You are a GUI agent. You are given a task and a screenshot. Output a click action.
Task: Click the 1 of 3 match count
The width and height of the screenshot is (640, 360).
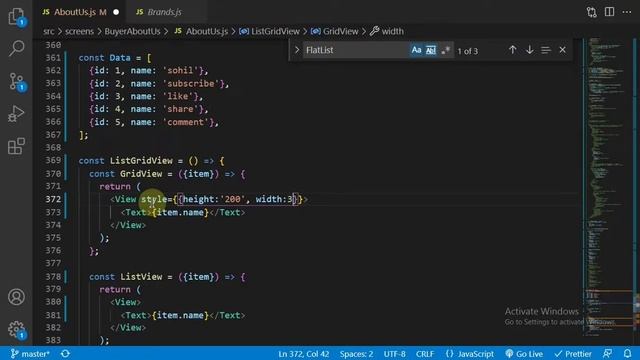pyautogui.click(x=468, y=51)
